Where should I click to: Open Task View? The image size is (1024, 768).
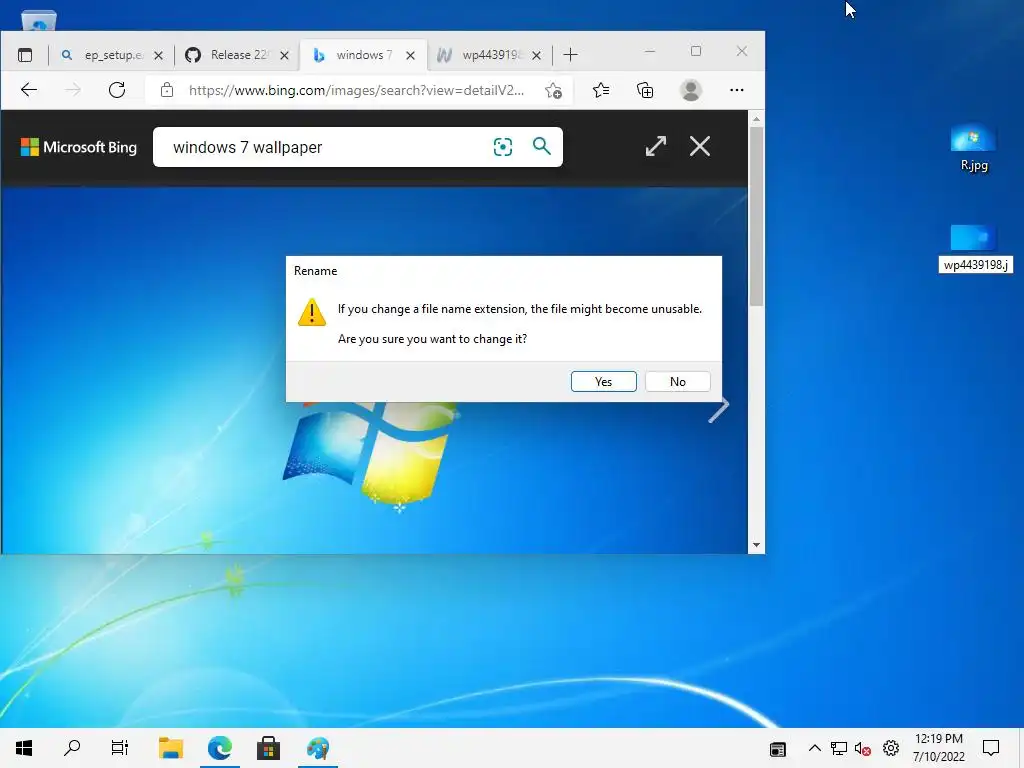tap(120, 748)
